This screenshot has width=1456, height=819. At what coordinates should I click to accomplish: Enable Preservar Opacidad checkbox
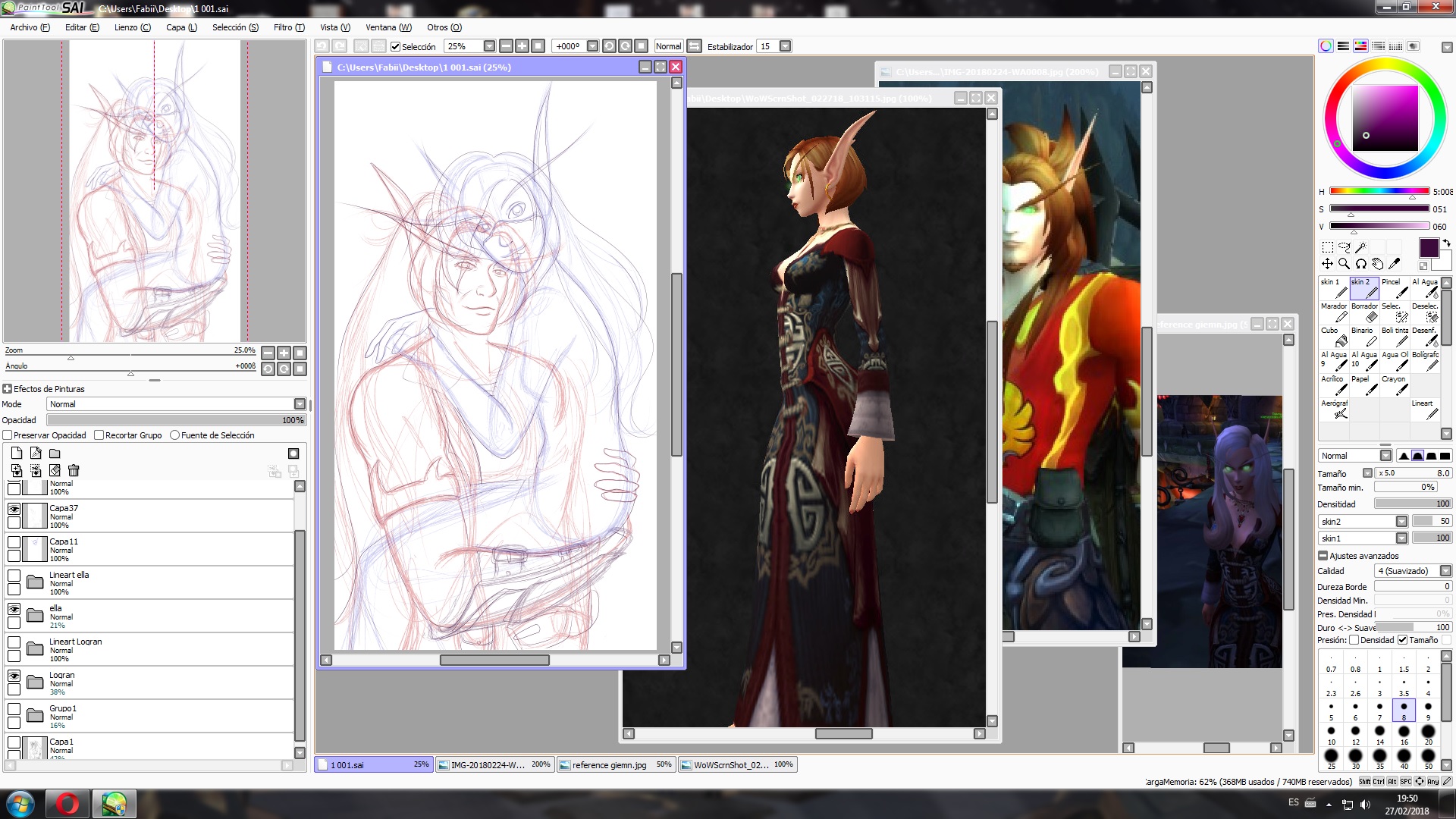click(x=8, y=435)
